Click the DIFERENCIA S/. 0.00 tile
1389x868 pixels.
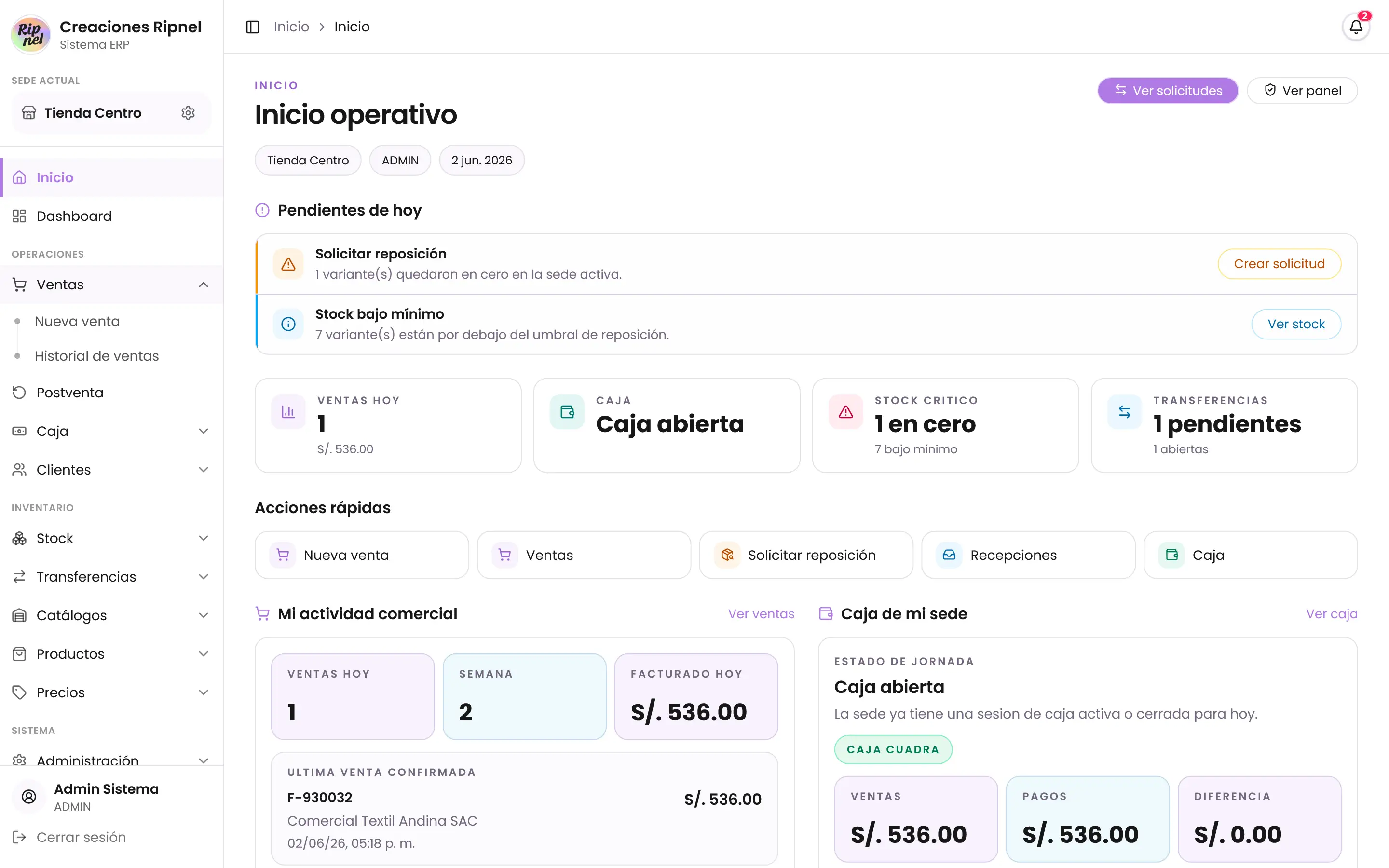click(x=1259, y=819)
